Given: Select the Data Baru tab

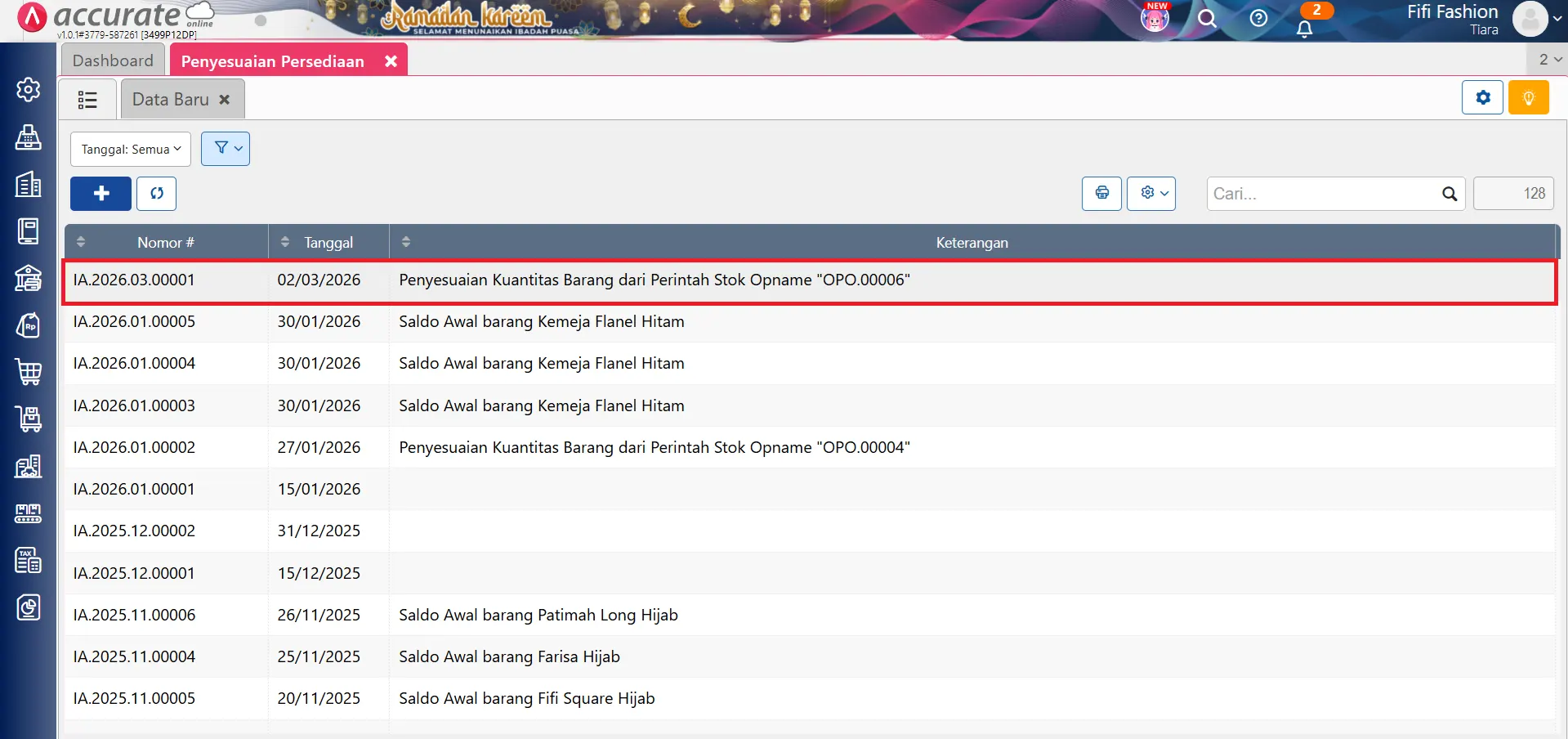Looking at the screenshot, I should point(169,98).
